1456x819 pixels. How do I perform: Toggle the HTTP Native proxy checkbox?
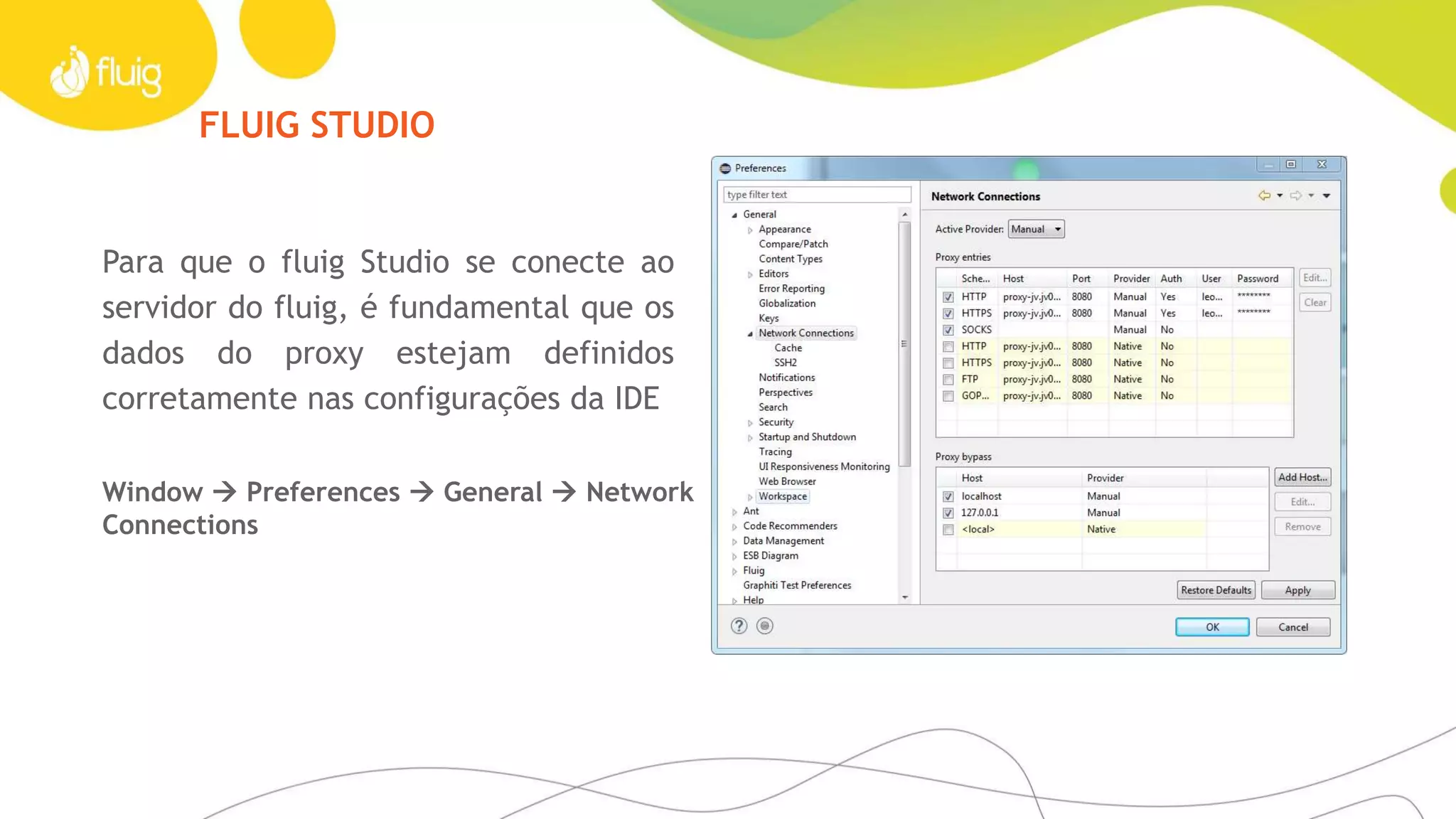tap(948, 347)
